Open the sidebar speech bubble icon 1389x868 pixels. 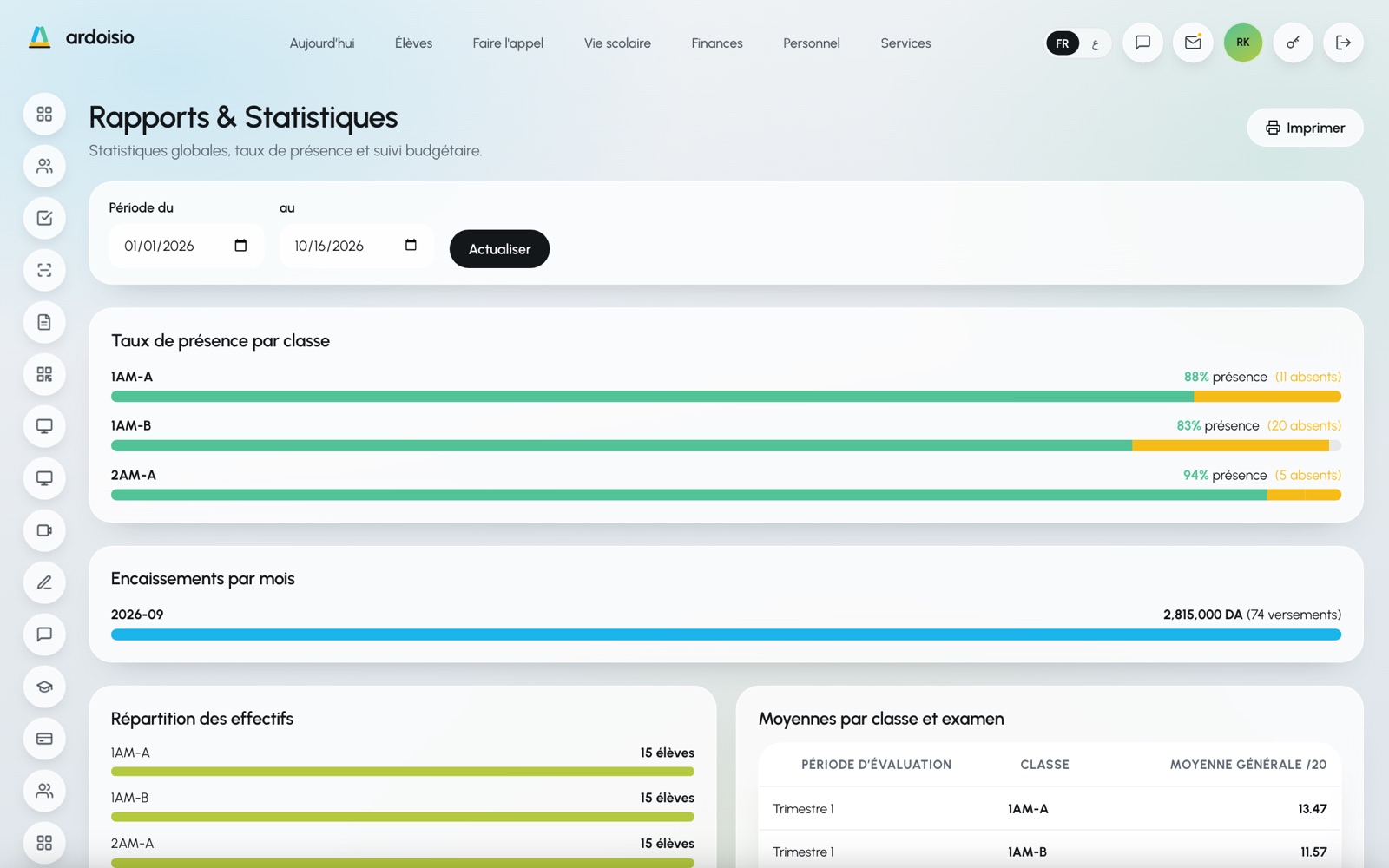[44, 635]
